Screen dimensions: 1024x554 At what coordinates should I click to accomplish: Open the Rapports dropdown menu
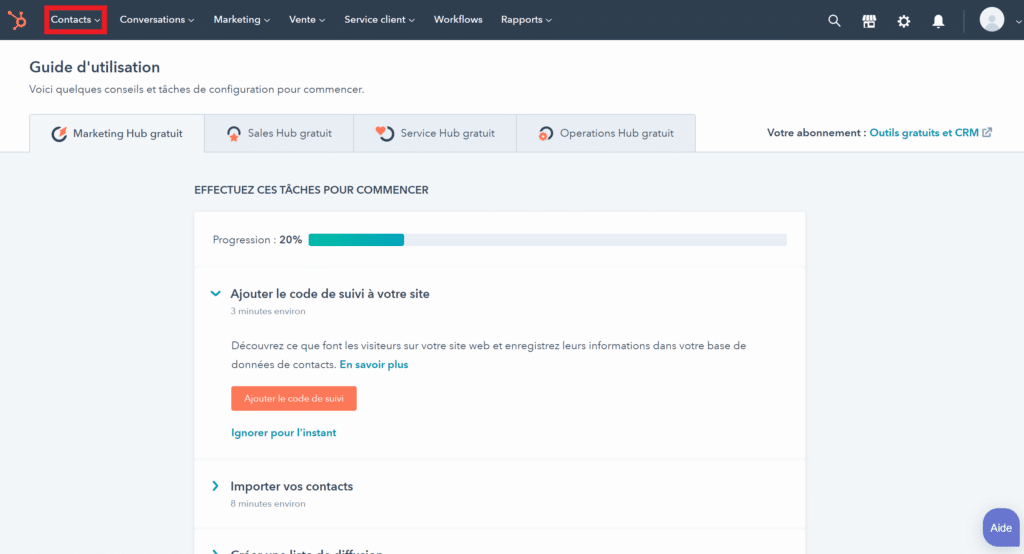pos(526,20)
